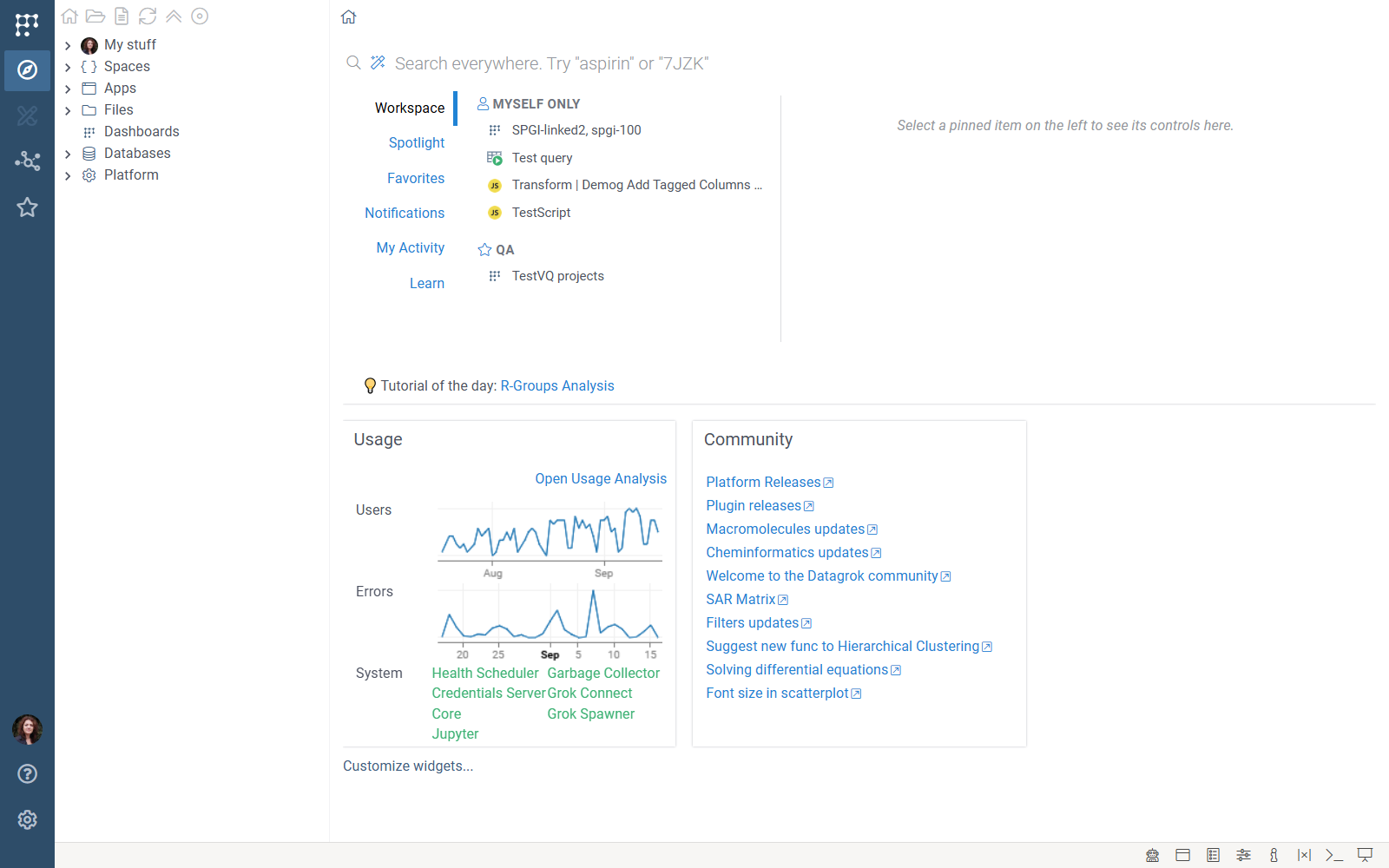Switch to the Spotlight tab

coord(417,143)
